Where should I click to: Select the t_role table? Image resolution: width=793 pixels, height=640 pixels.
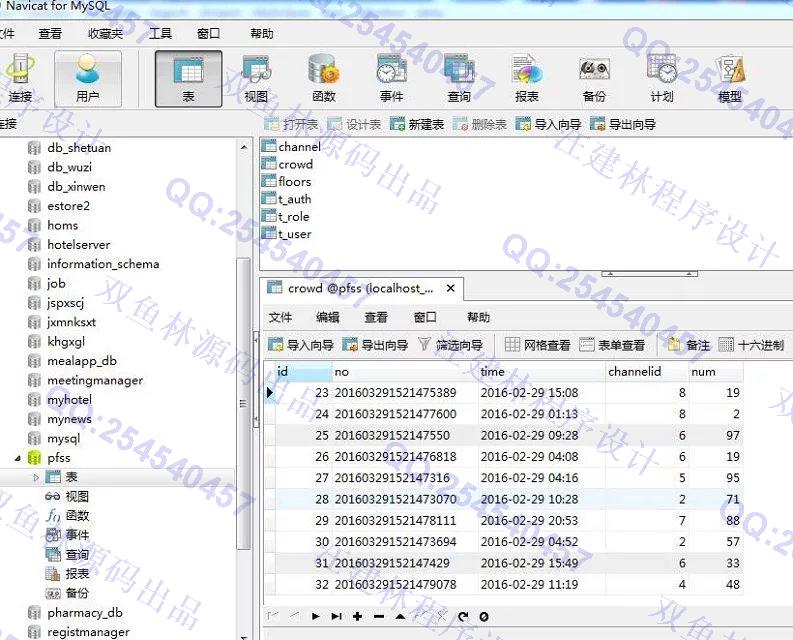click(x=286, y=217)
